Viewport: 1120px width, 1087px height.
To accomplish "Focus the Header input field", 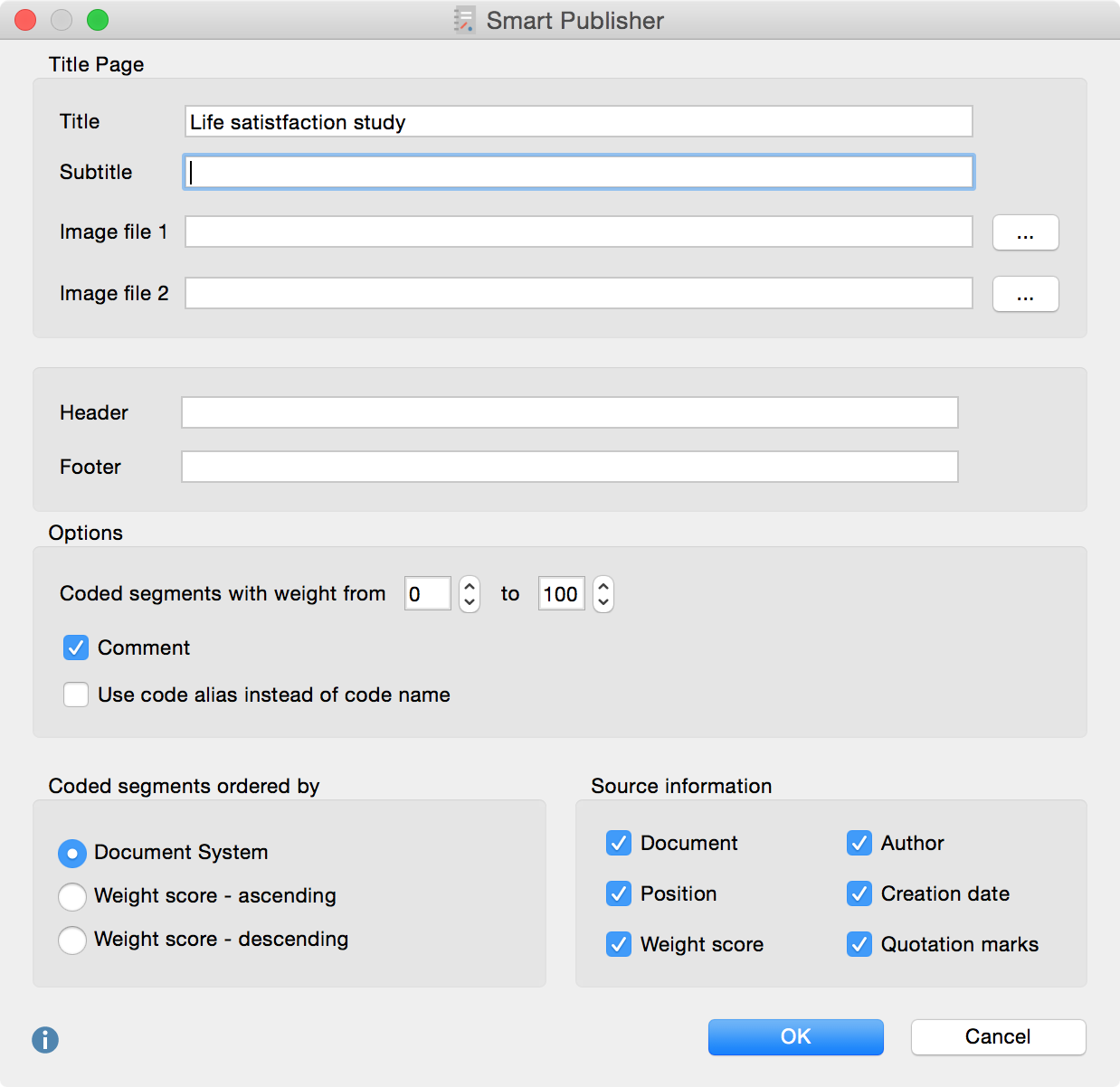I will (x=569, y=412).
